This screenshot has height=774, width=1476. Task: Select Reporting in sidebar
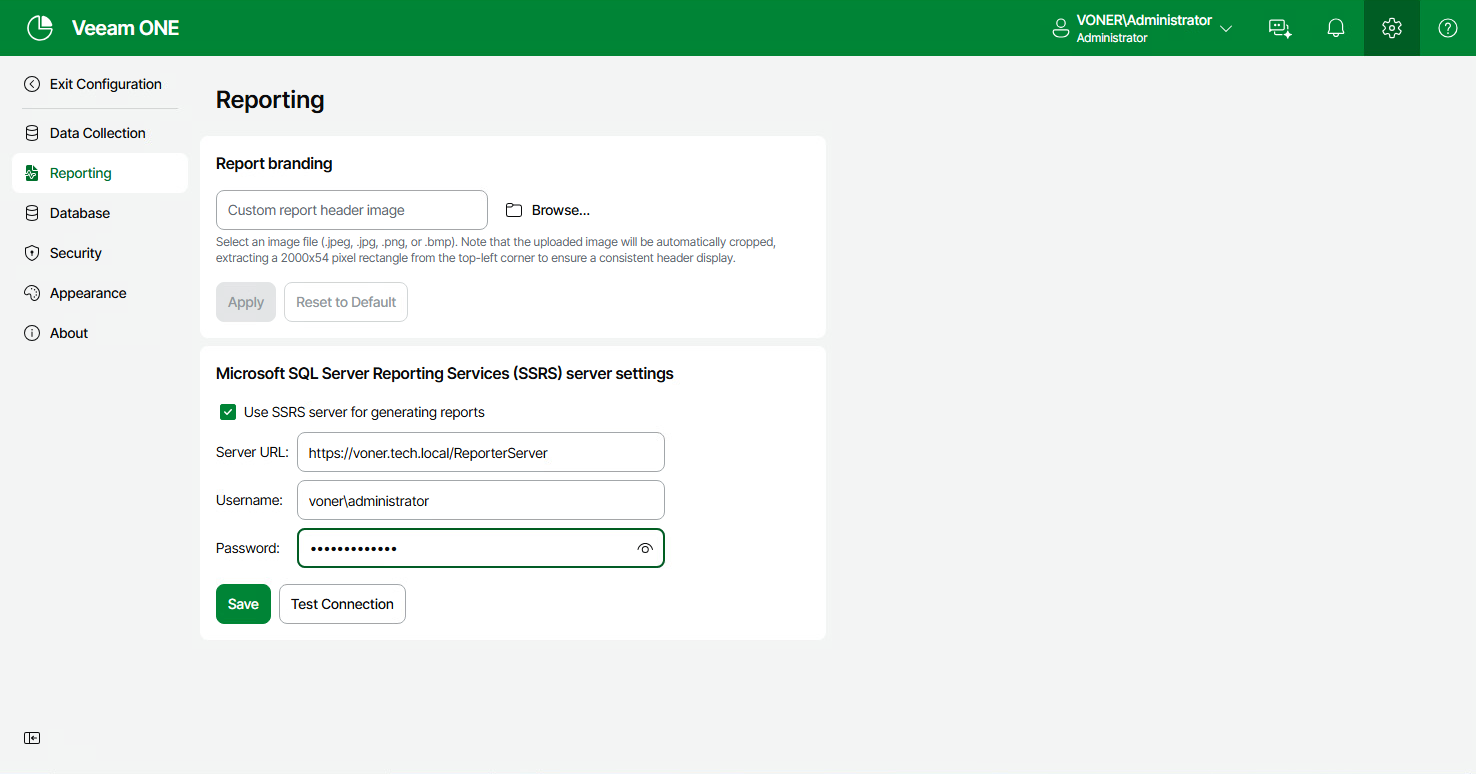tap(99, 173)
